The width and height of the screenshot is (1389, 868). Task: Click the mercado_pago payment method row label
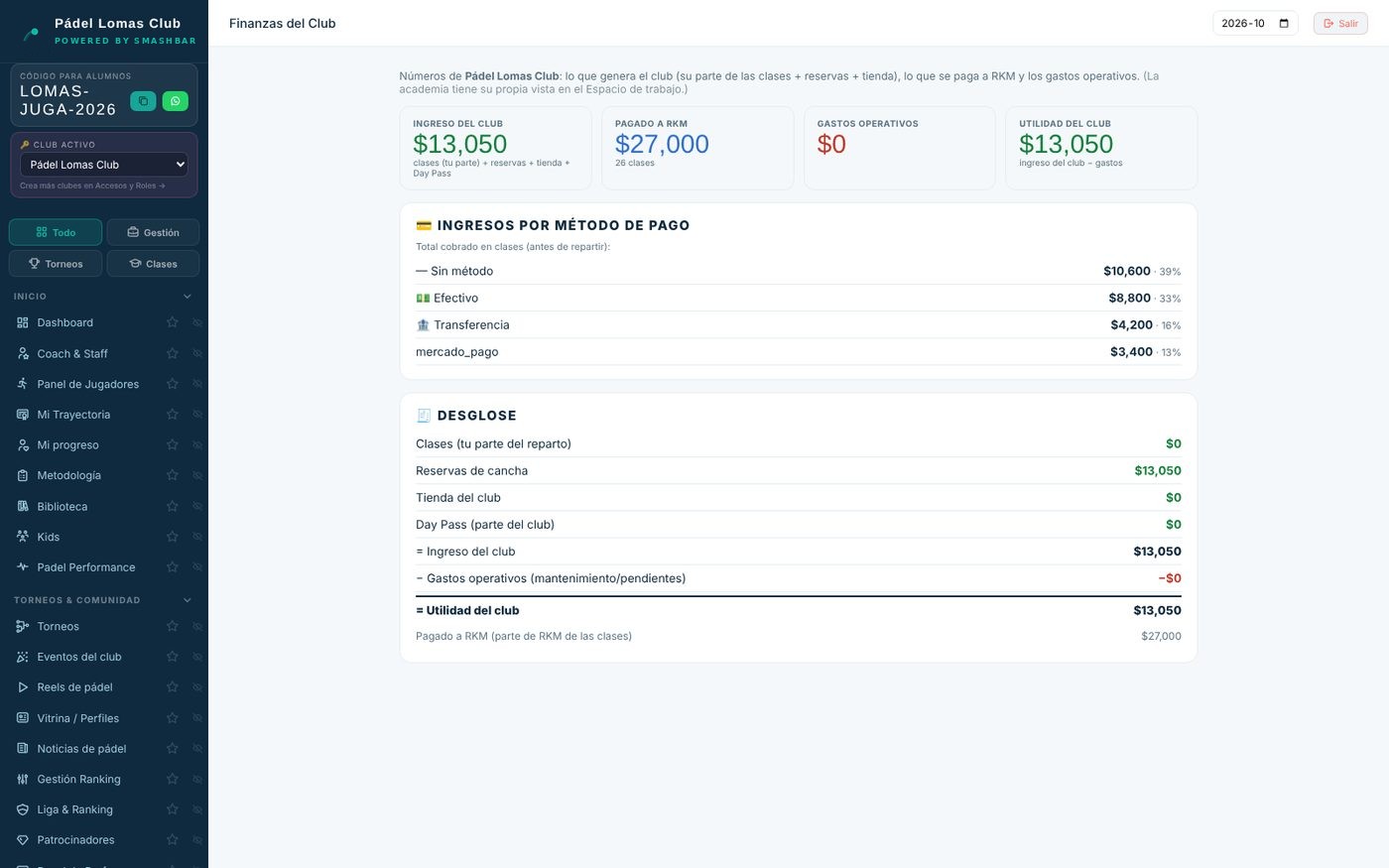coord(457,352)
